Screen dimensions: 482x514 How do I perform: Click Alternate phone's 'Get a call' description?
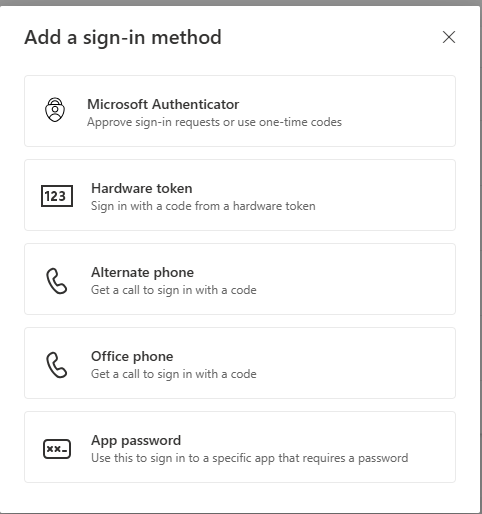coord(174,290)
